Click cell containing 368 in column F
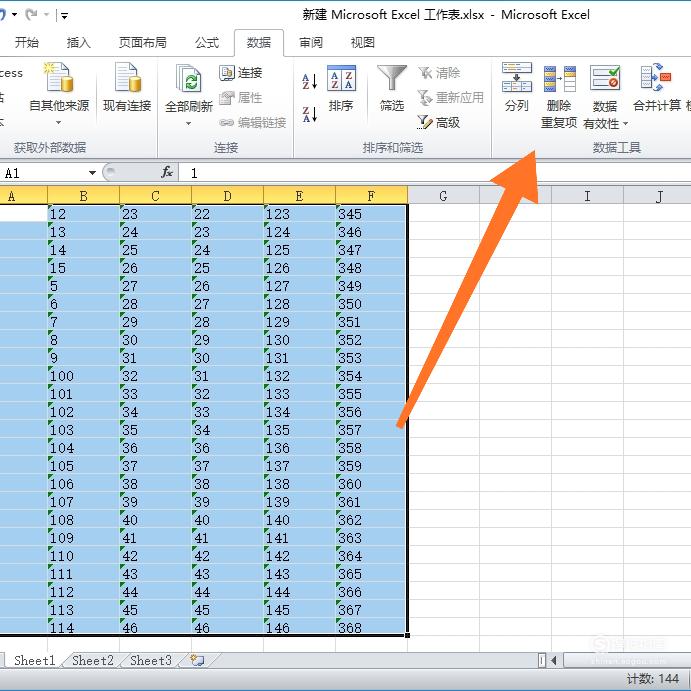This screenshot has height=691, width=691. click(371, 627)
